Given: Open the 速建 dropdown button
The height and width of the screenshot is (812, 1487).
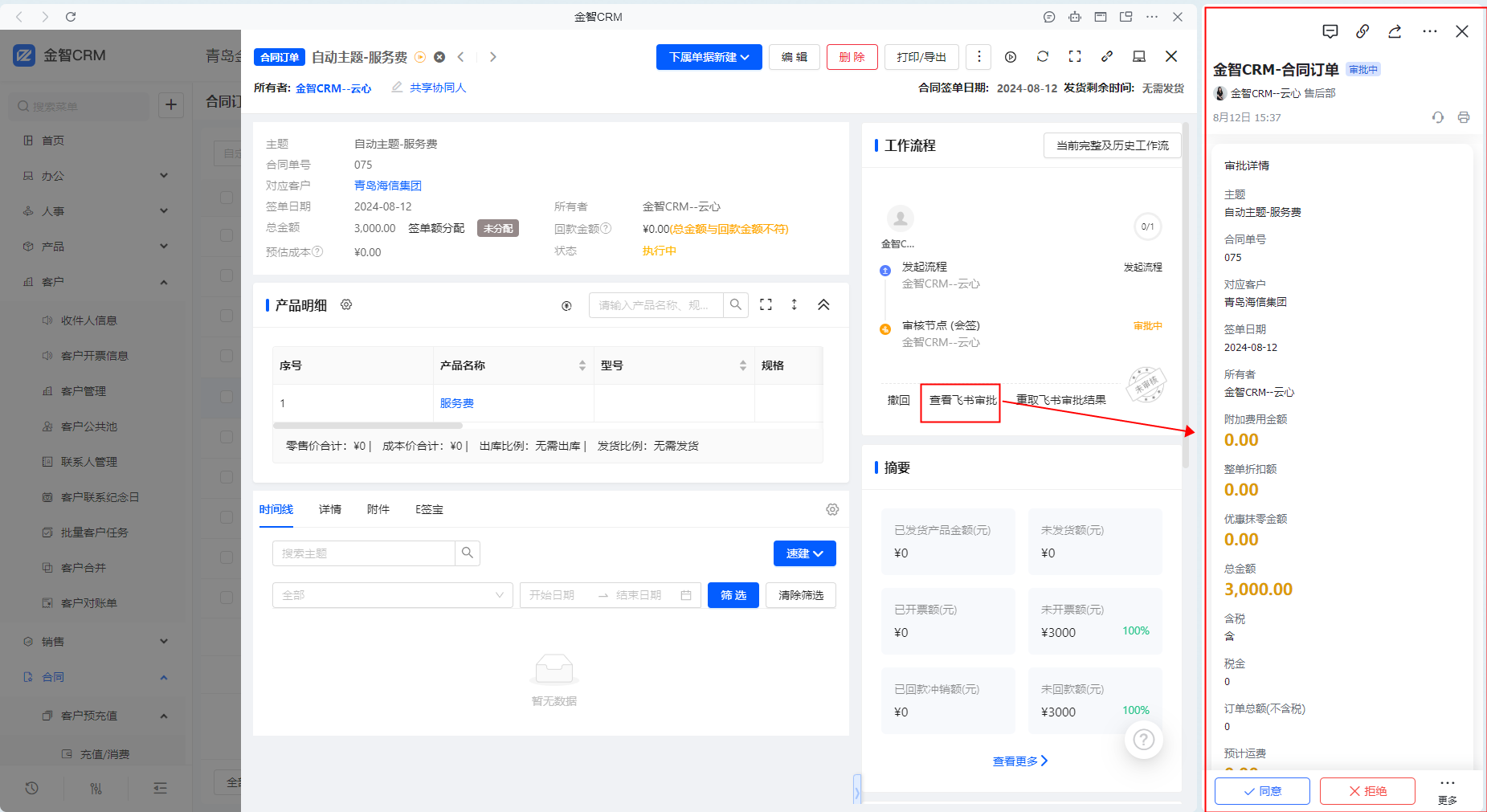Looking at the screenshot, I should (804, 553).
